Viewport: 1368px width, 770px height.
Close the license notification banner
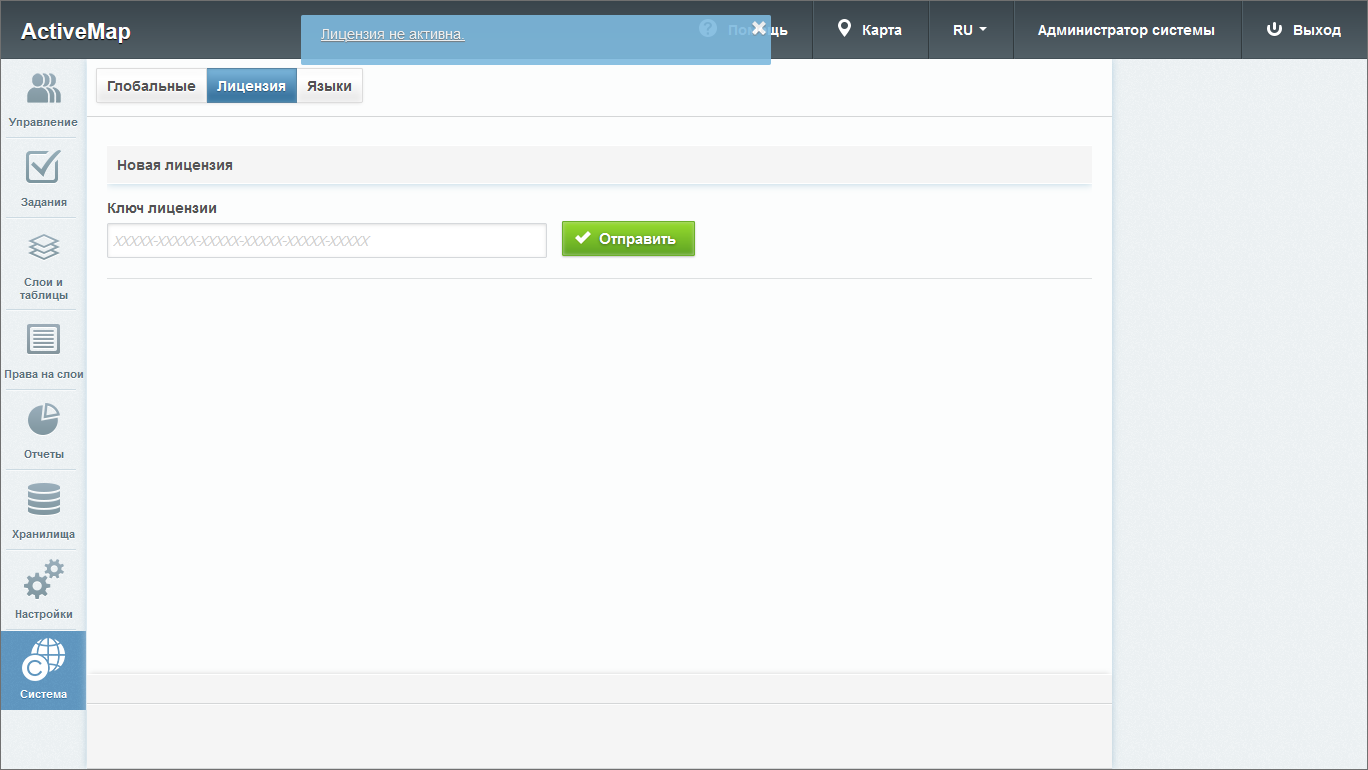pyautogui.click(x=759, y=28)
